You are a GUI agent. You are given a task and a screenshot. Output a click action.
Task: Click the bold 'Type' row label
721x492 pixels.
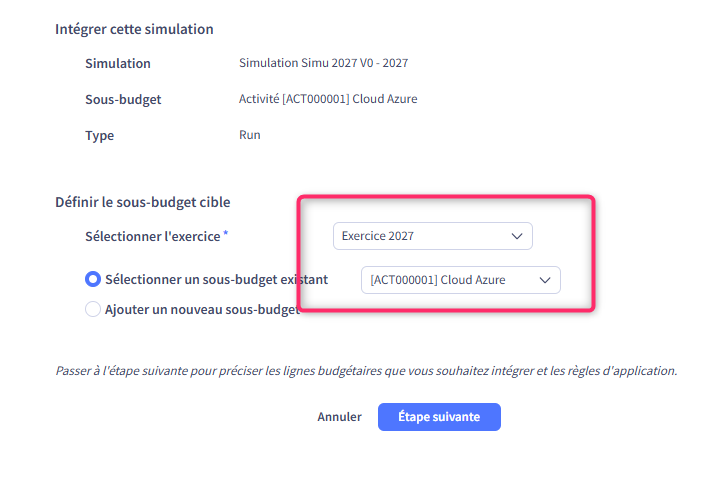tap(100, 136)
